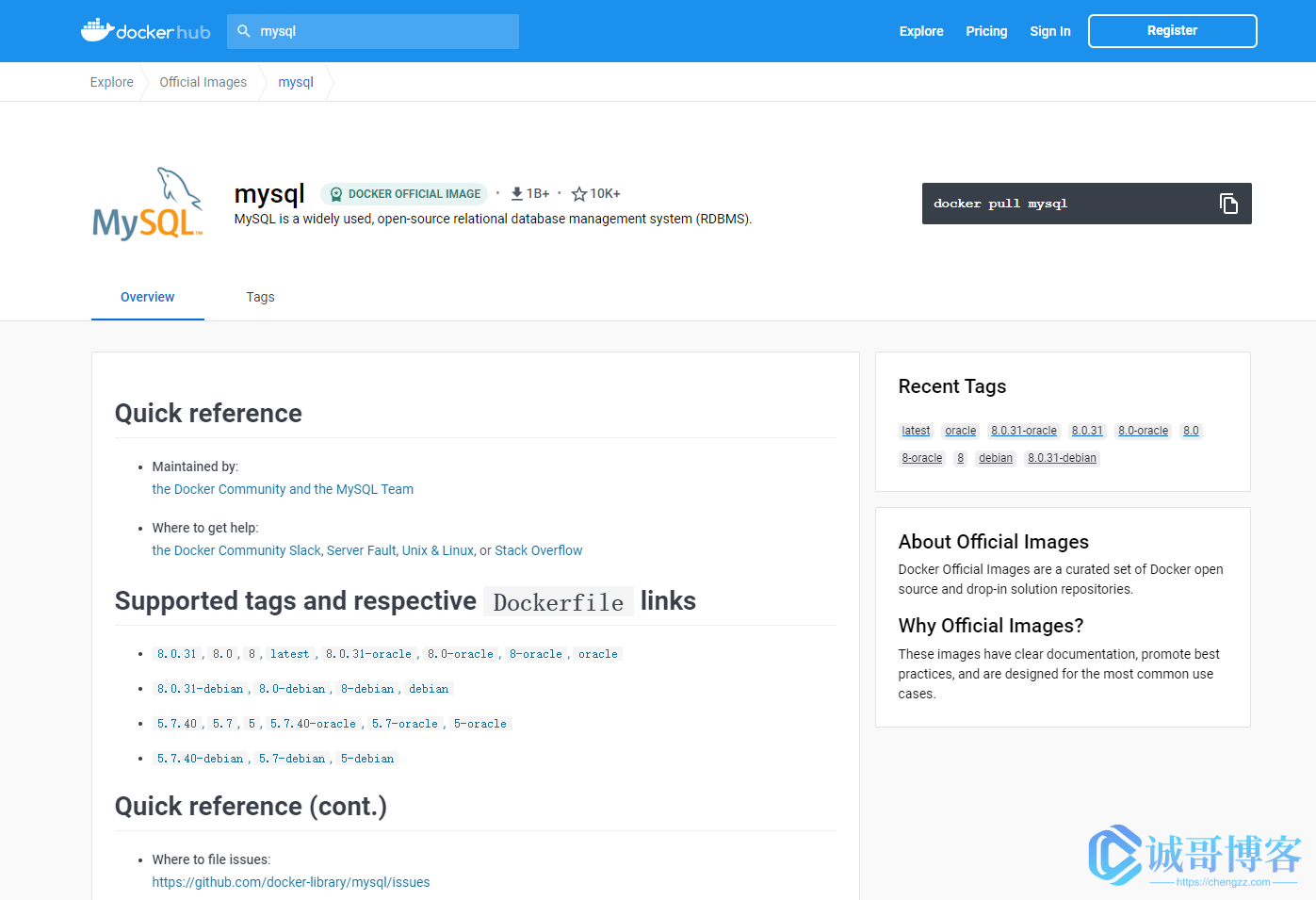Open the Stack Overflow link
Viewport: 1316px width, 900px height.
click(539, 550)
